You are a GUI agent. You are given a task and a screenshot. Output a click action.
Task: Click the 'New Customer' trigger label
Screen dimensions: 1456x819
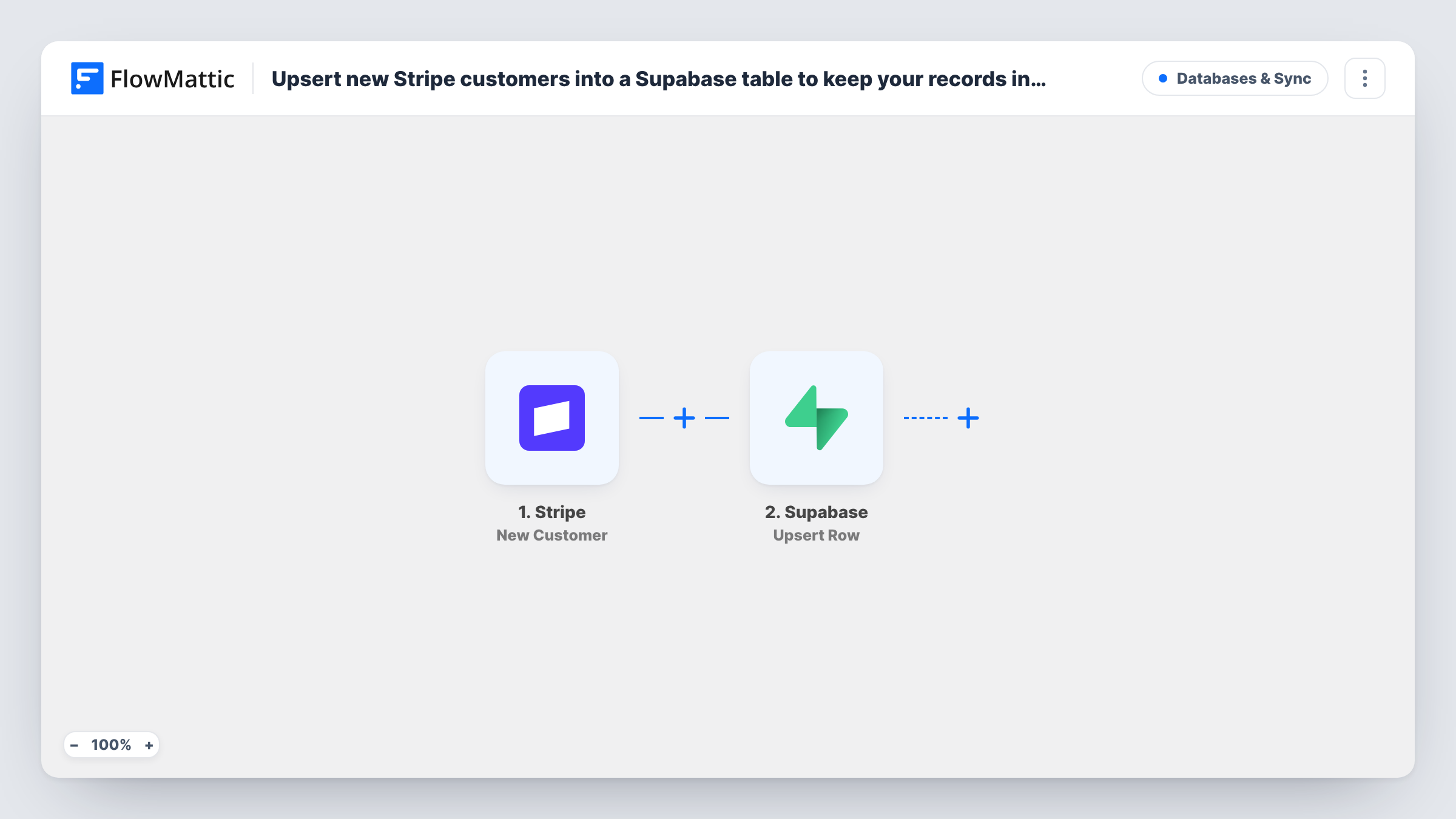coord(551,535)
